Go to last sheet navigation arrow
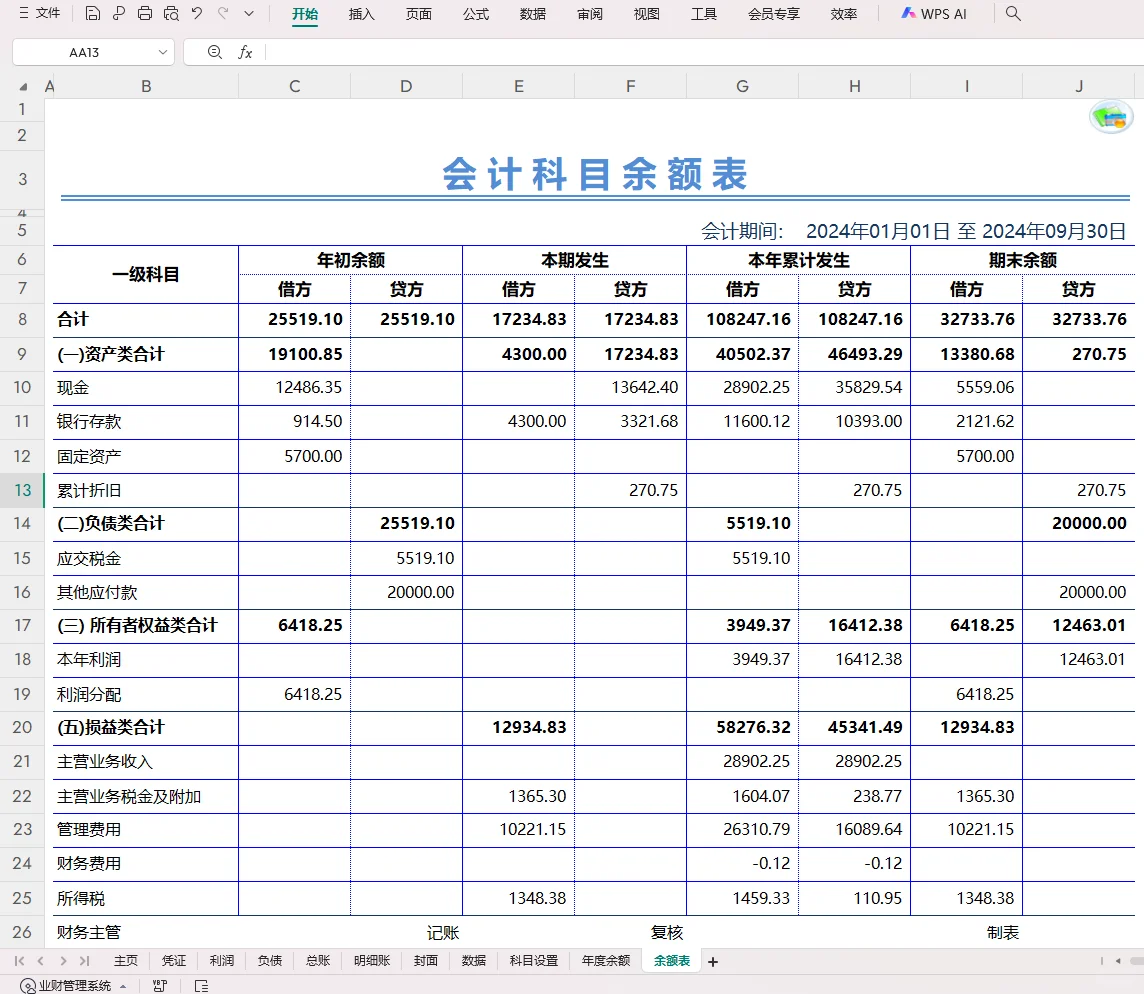 point(85,961)
